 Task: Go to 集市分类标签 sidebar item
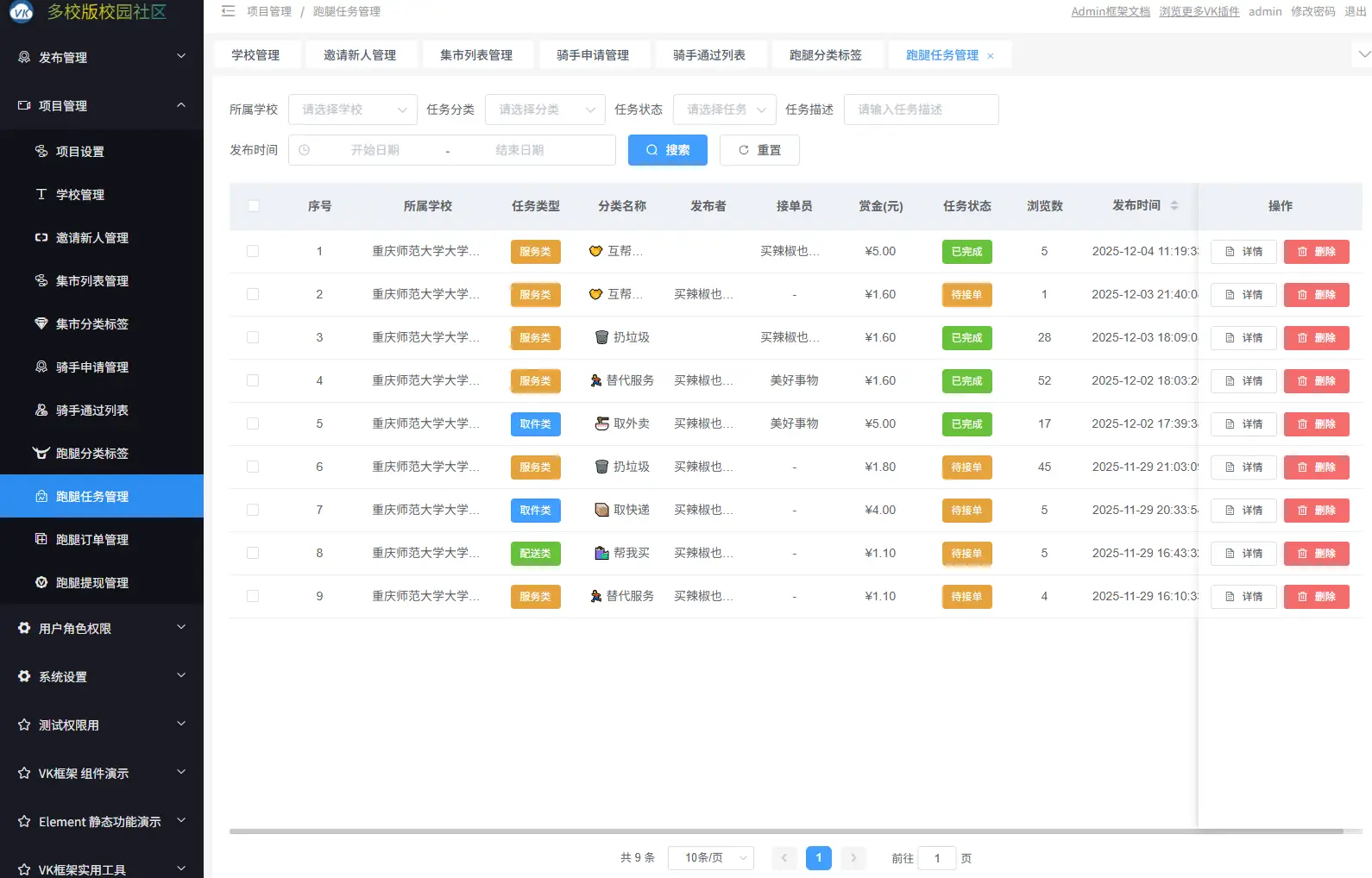tap(91, 324)
